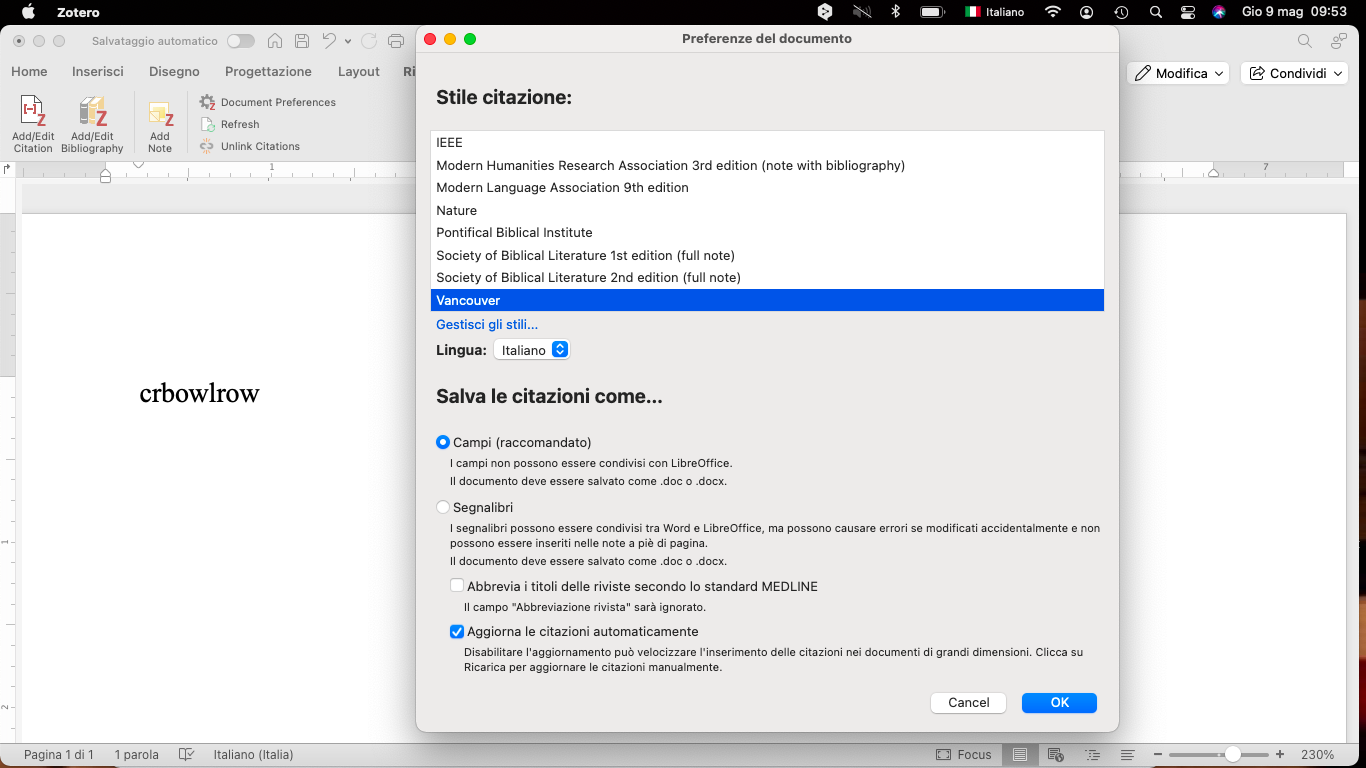Insert a Zotero note with Add Note

click(160, 126)
